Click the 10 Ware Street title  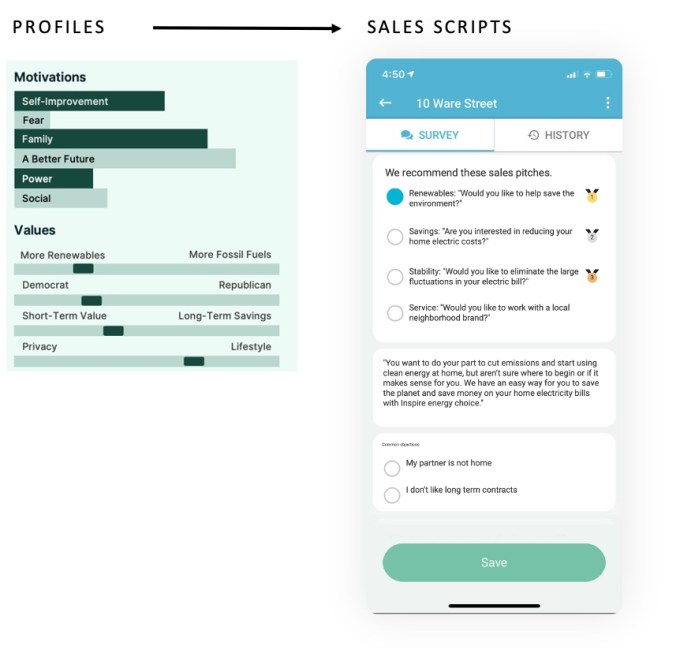pyautogui.click(x=456, y=103)
